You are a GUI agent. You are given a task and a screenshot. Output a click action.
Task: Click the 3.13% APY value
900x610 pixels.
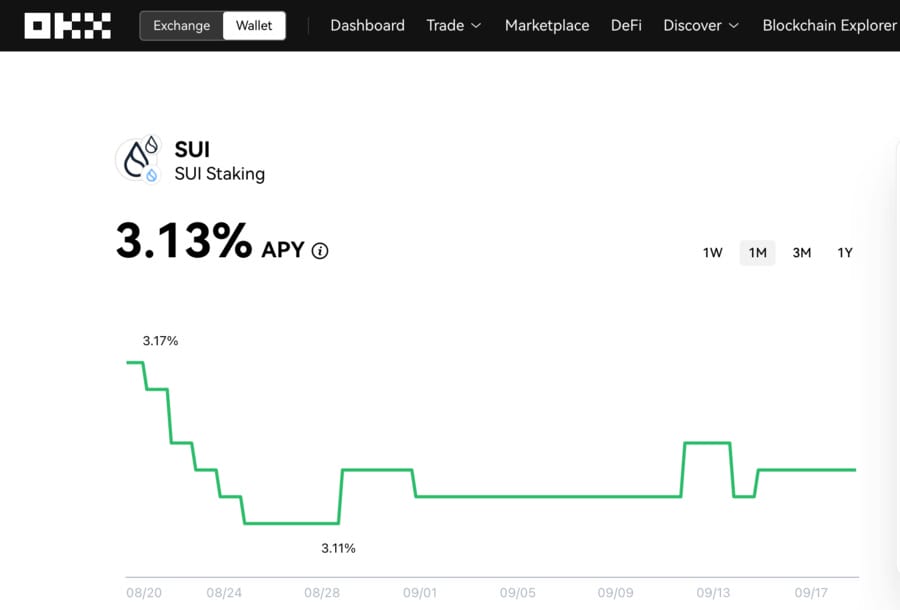(184, 240)
